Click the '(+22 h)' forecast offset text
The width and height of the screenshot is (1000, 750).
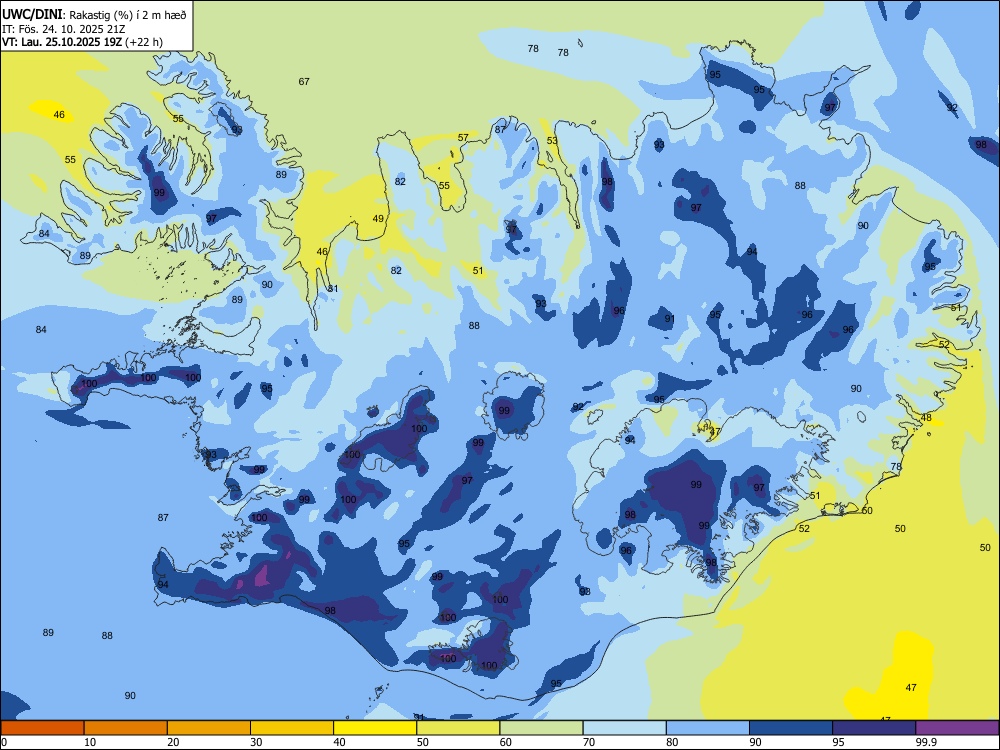click(x=144, y=42)
